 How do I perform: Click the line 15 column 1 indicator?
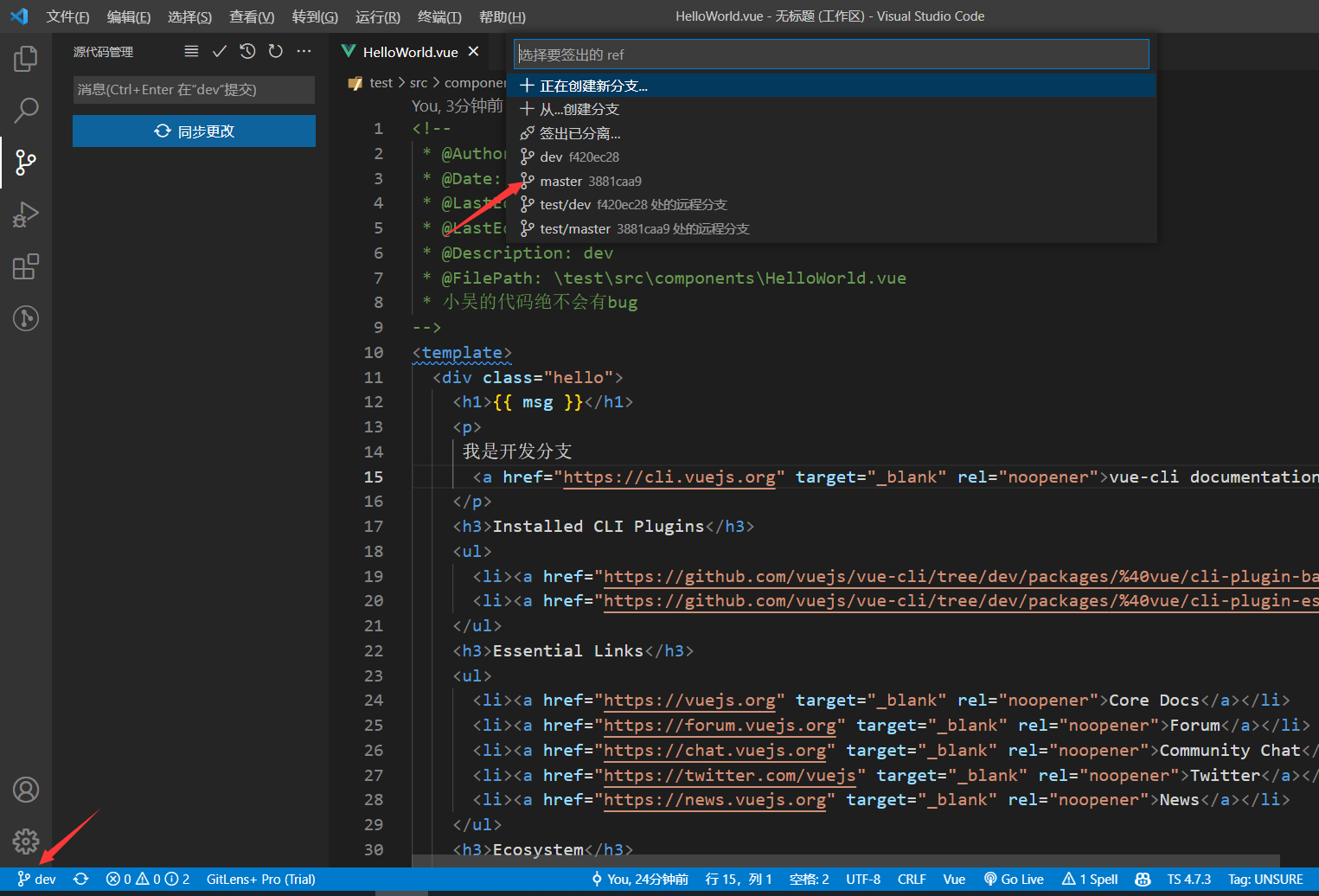(739, 880)
